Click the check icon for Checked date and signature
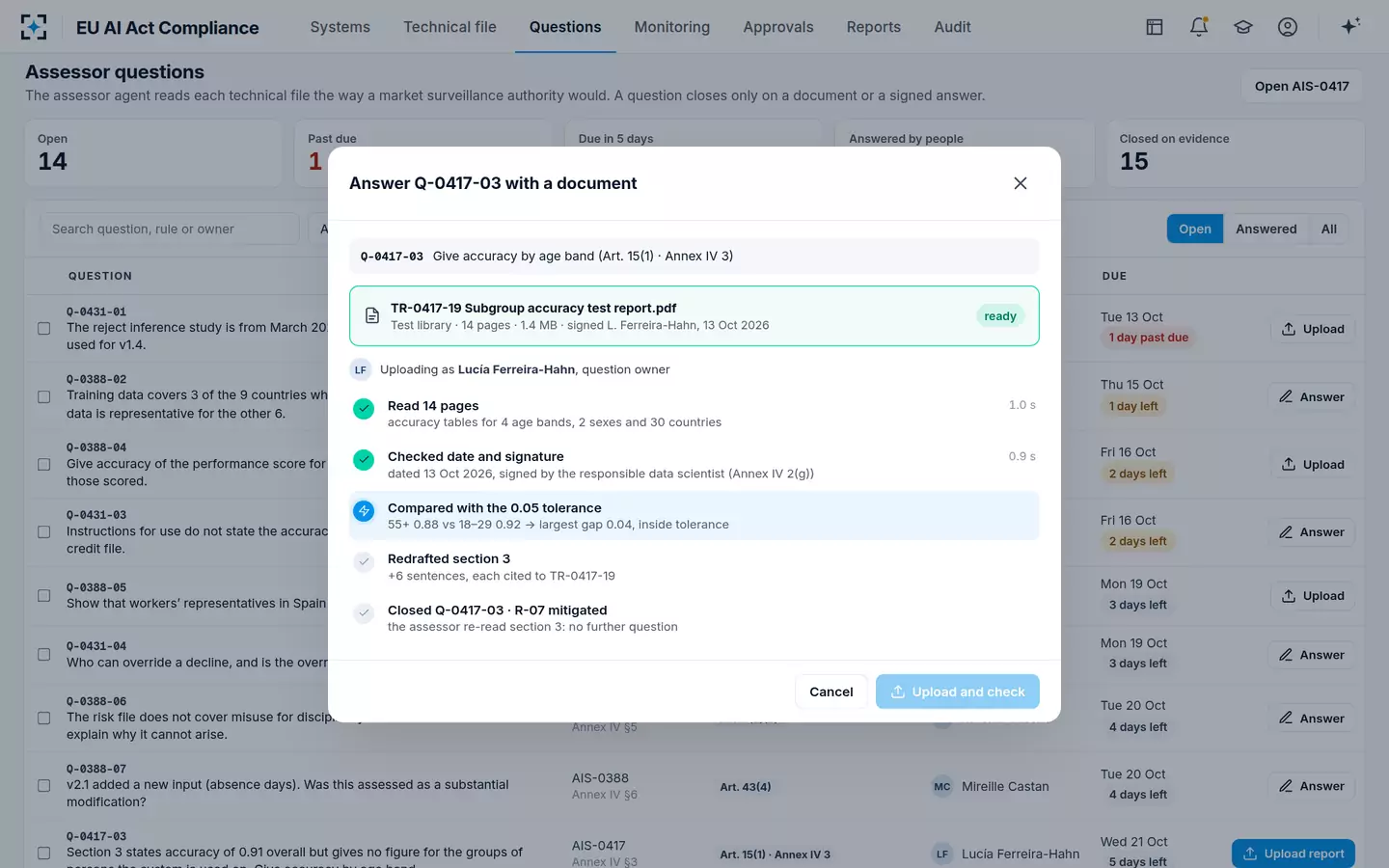Screen dimensions: 1389x868 coord(364,460)
